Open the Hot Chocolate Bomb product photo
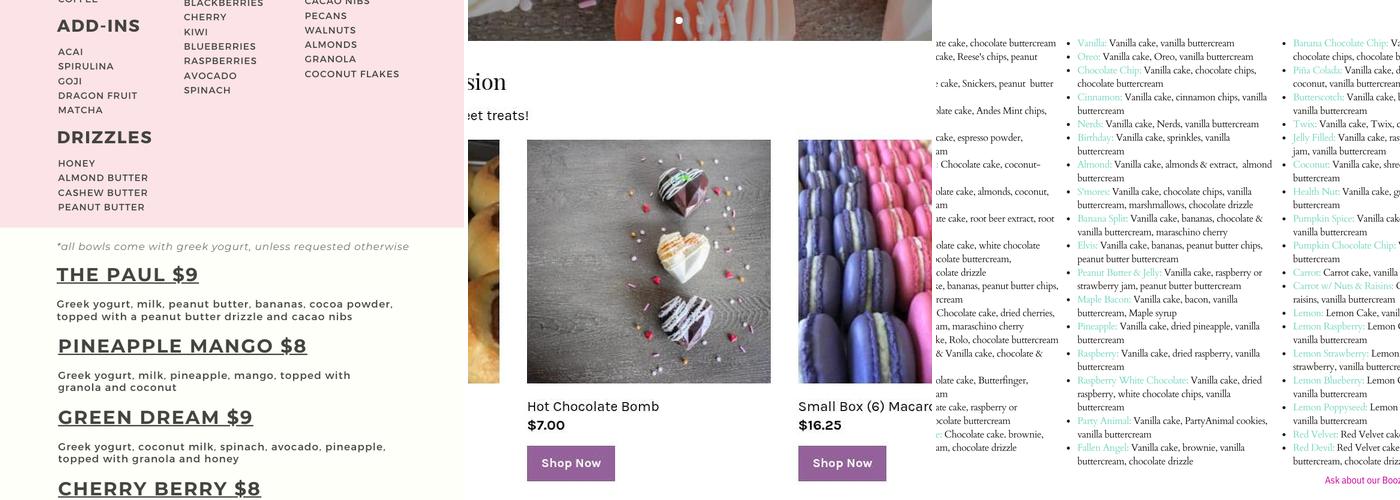 [649, 261]
